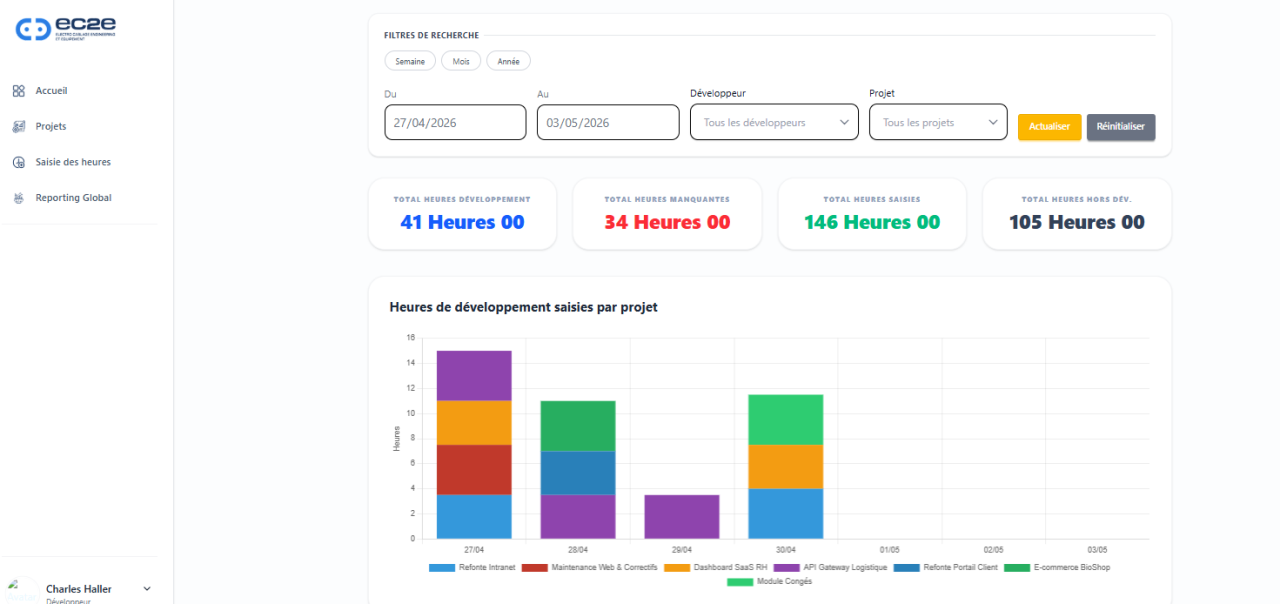Toggle Refonte Intranet legend swatch
The image size is (1280, 604).
point(442,567)
